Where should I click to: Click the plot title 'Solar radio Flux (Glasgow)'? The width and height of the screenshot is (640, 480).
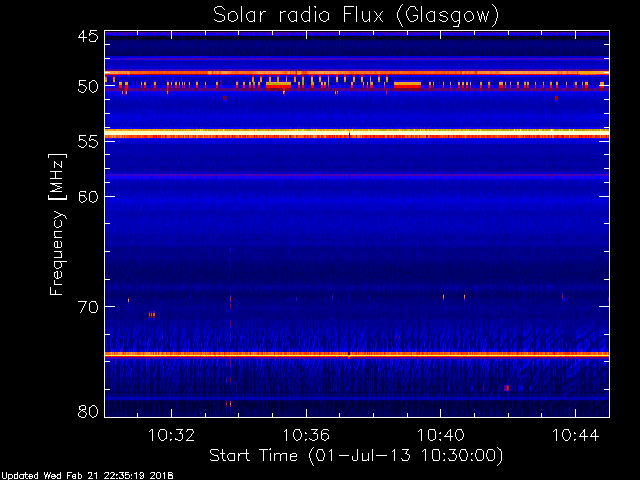coord(356,16)
